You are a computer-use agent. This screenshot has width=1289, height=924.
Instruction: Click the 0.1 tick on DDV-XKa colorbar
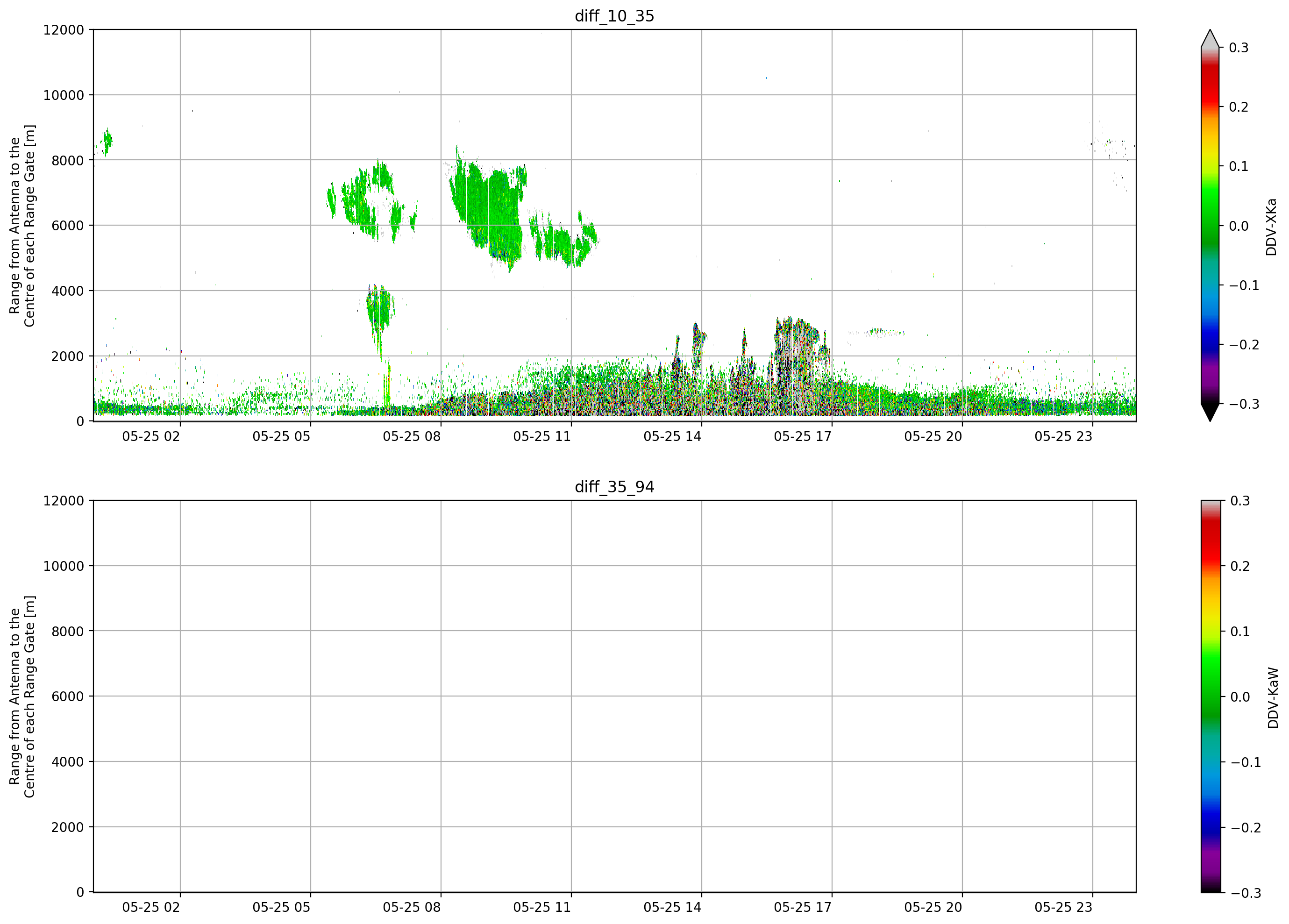tap(1239, 166)
